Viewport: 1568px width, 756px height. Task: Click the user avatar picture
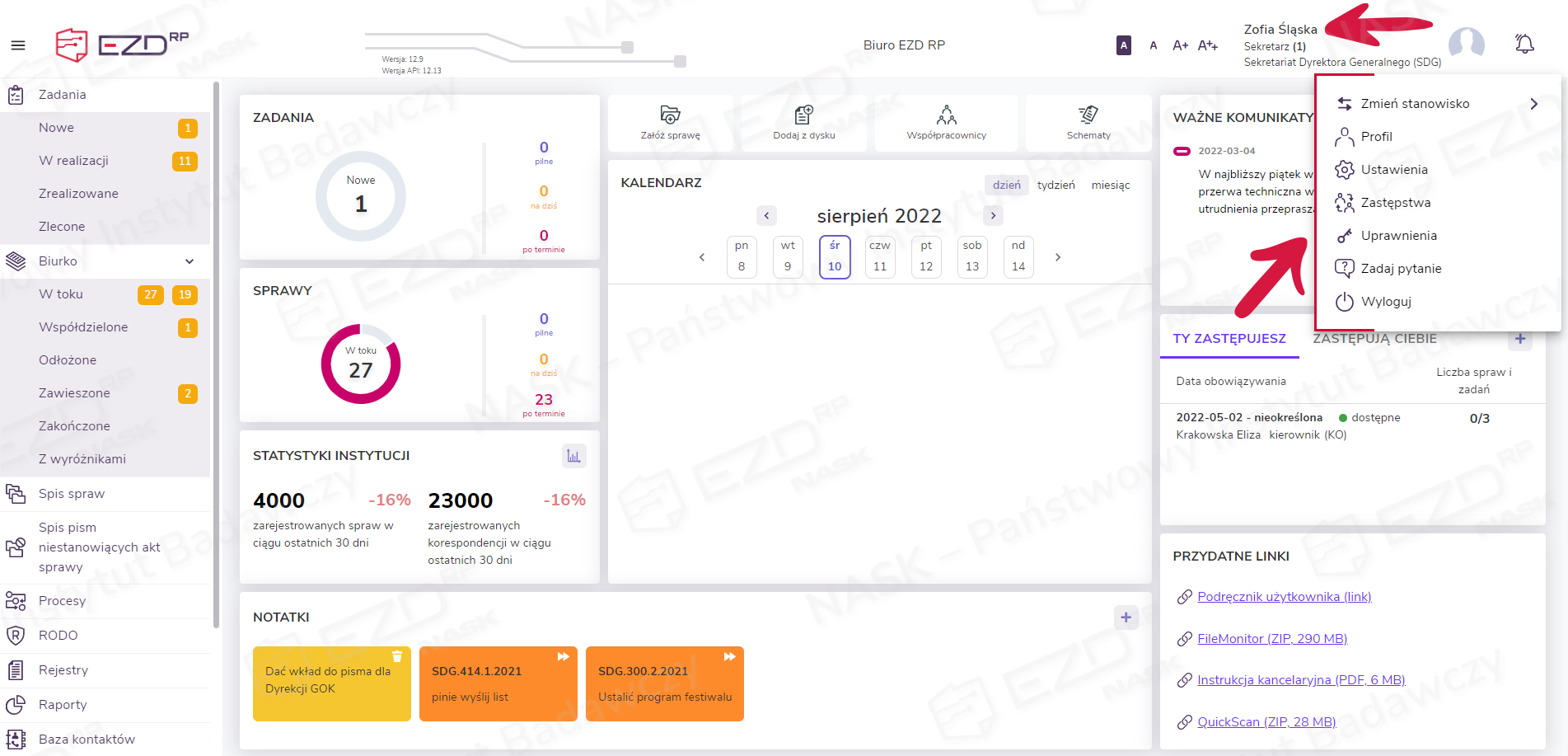pos(1466,44)
